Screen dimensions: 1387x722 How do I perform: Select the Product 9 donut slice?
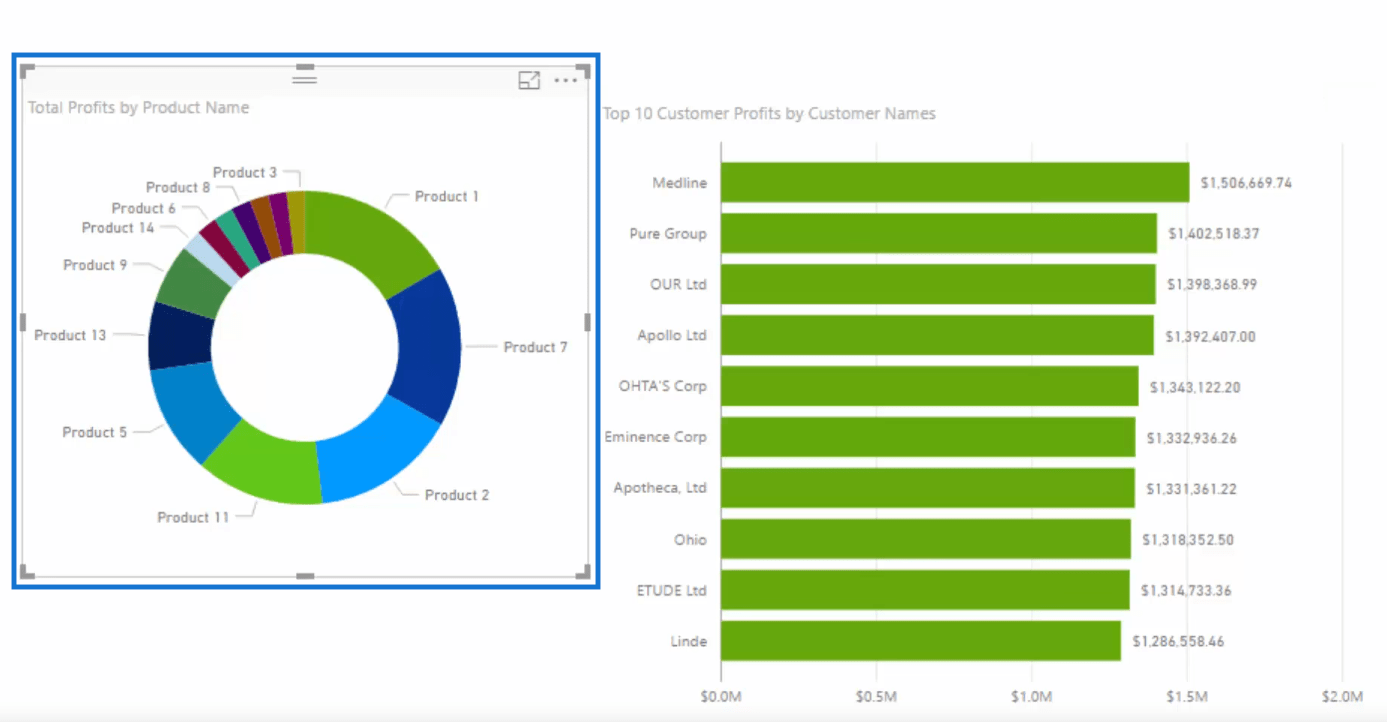pyautogui.click(x=190, y=283)
